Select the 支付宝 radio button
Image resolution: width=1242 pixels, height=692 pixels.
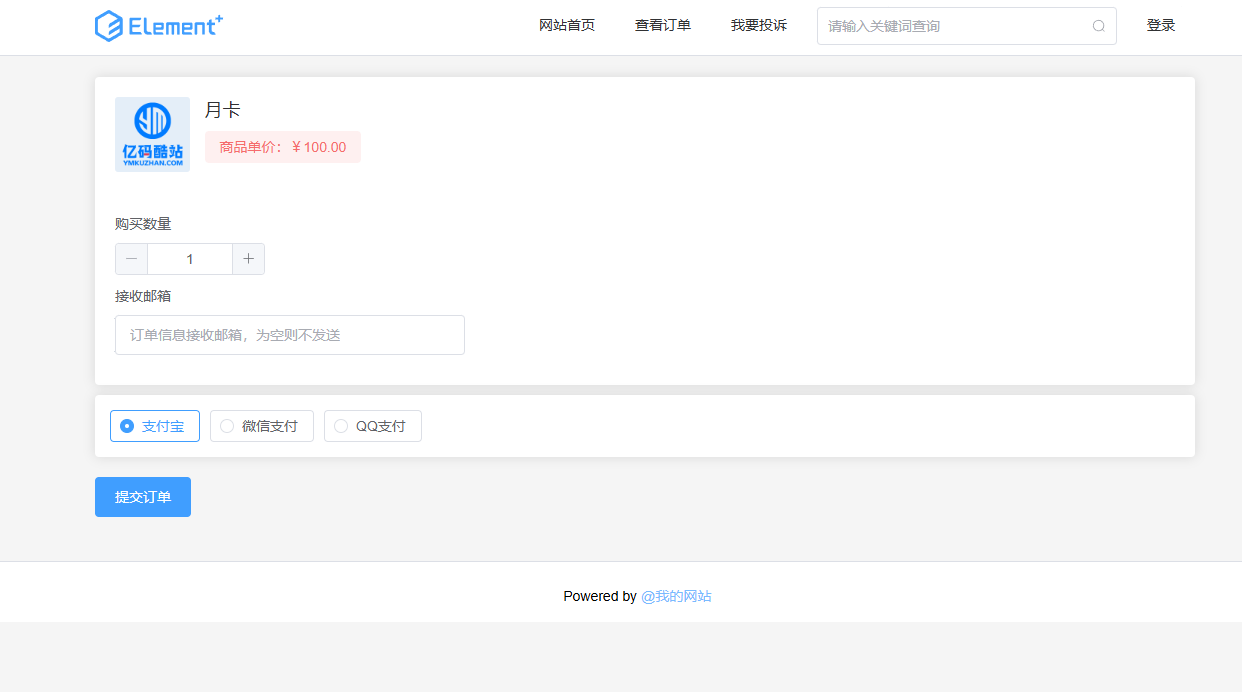click(127, 425)
